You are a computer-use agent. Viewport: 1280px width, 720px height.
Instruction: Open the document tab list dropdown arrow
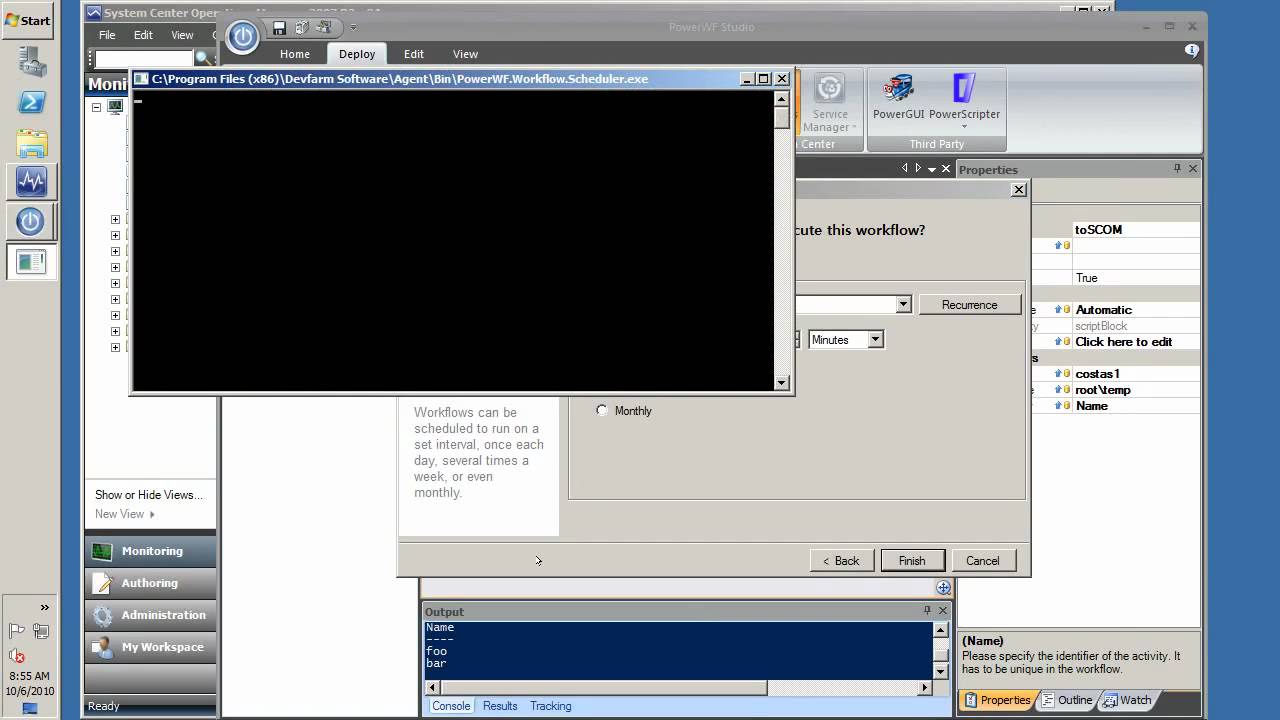tap(932, 169)
